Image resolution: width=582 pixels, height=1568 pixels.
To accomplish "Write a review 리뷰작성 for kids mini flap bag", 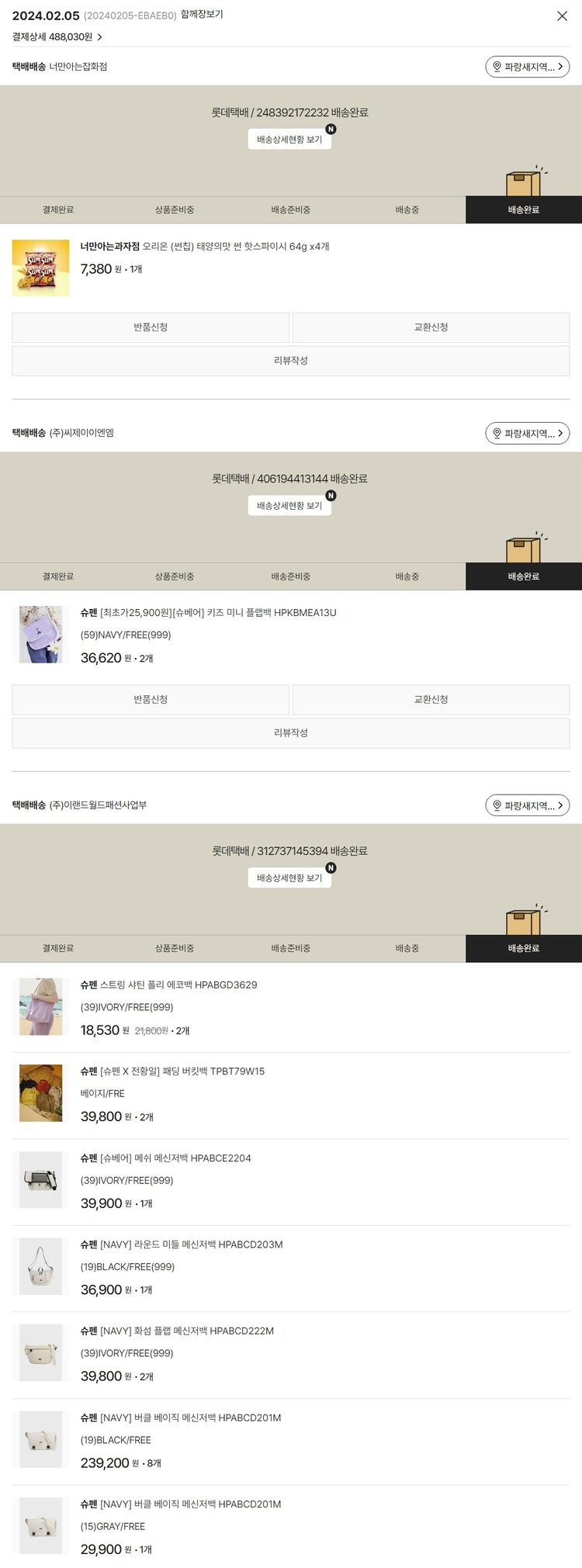I will 291,733.
